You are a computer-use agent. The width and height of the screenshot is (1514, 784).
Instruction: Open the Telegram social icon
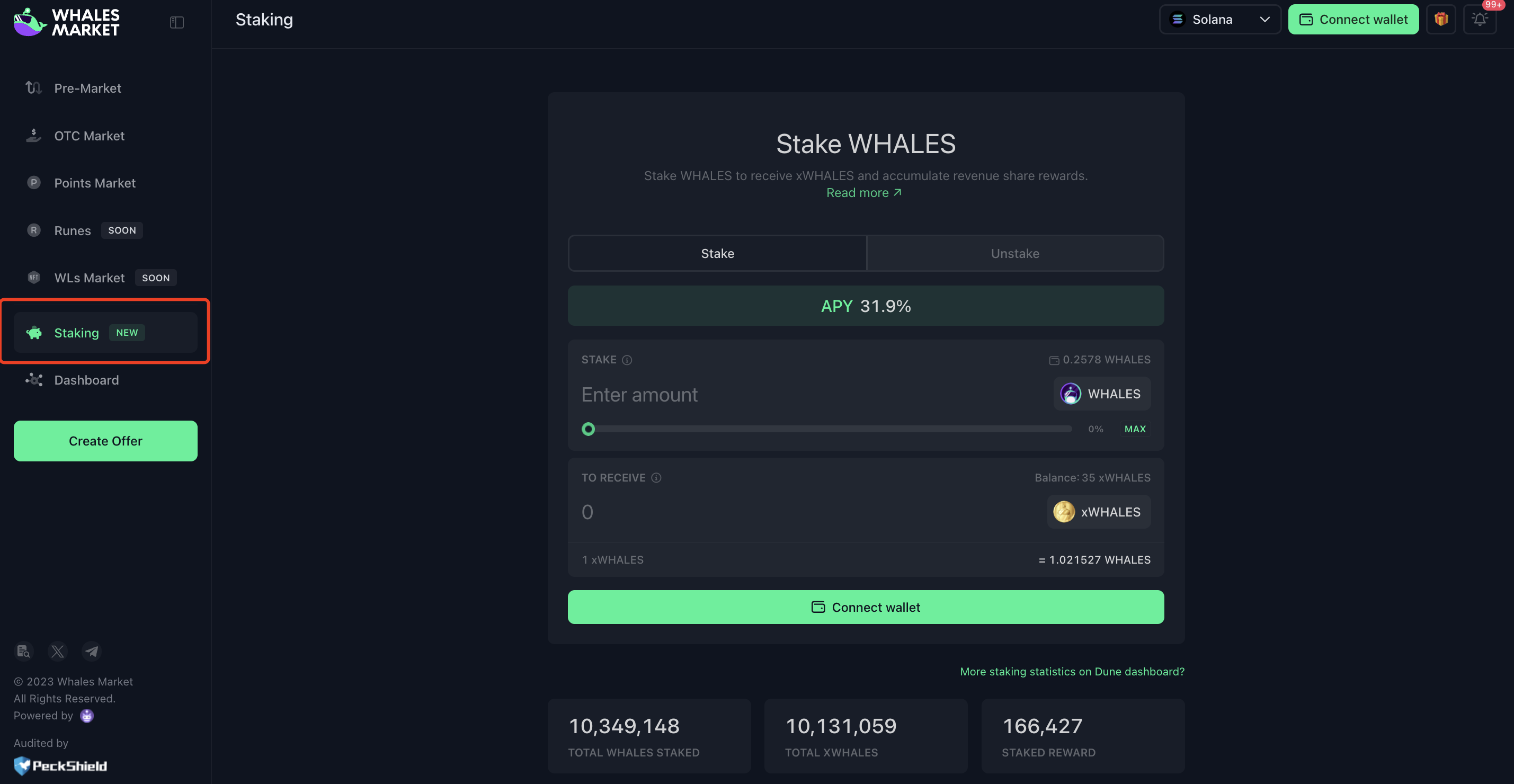[92, 651]
